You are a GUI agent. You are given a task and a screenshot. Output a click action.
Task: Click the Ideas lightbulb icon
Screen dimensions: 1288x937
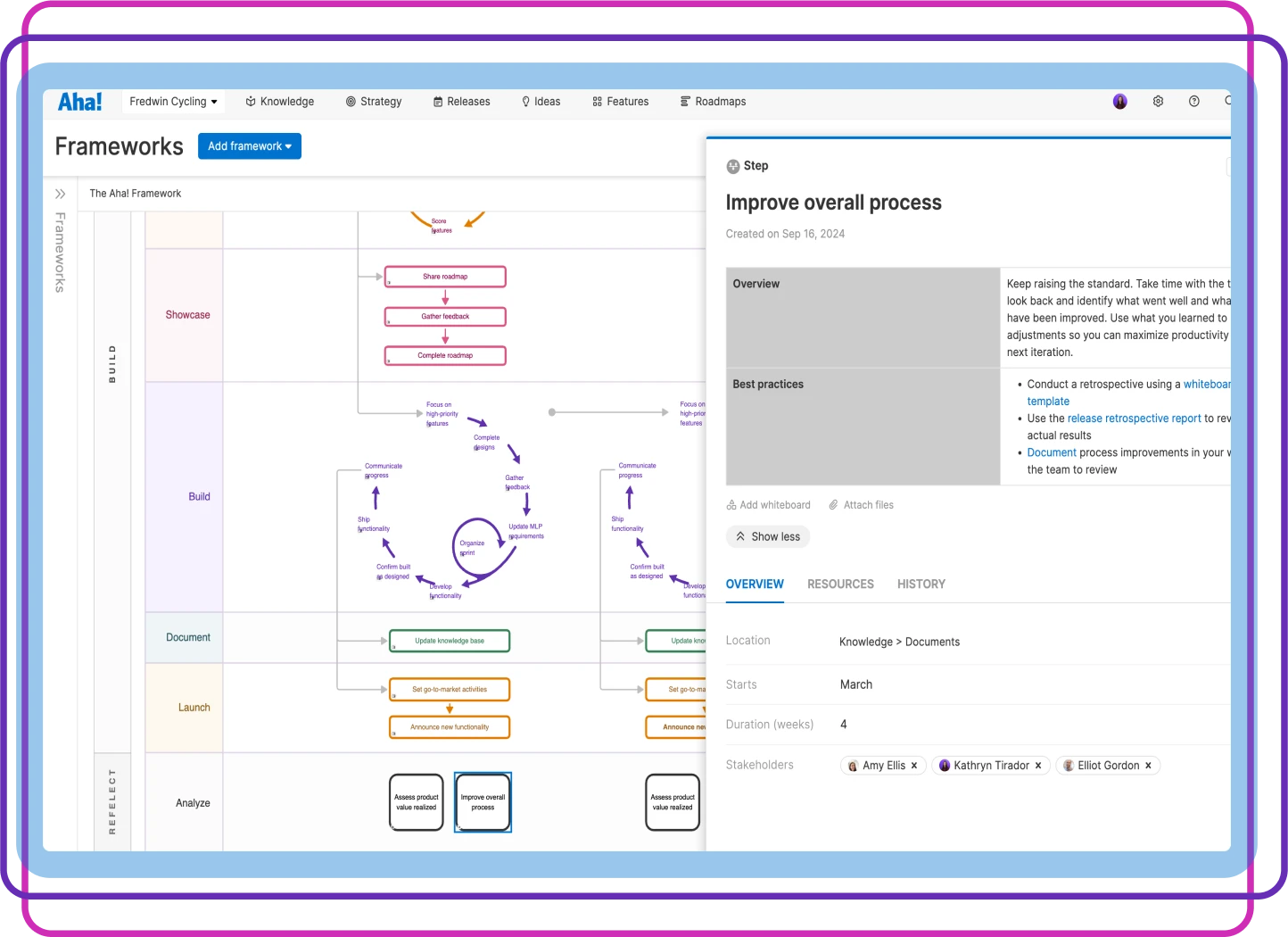tap(524, 101)
